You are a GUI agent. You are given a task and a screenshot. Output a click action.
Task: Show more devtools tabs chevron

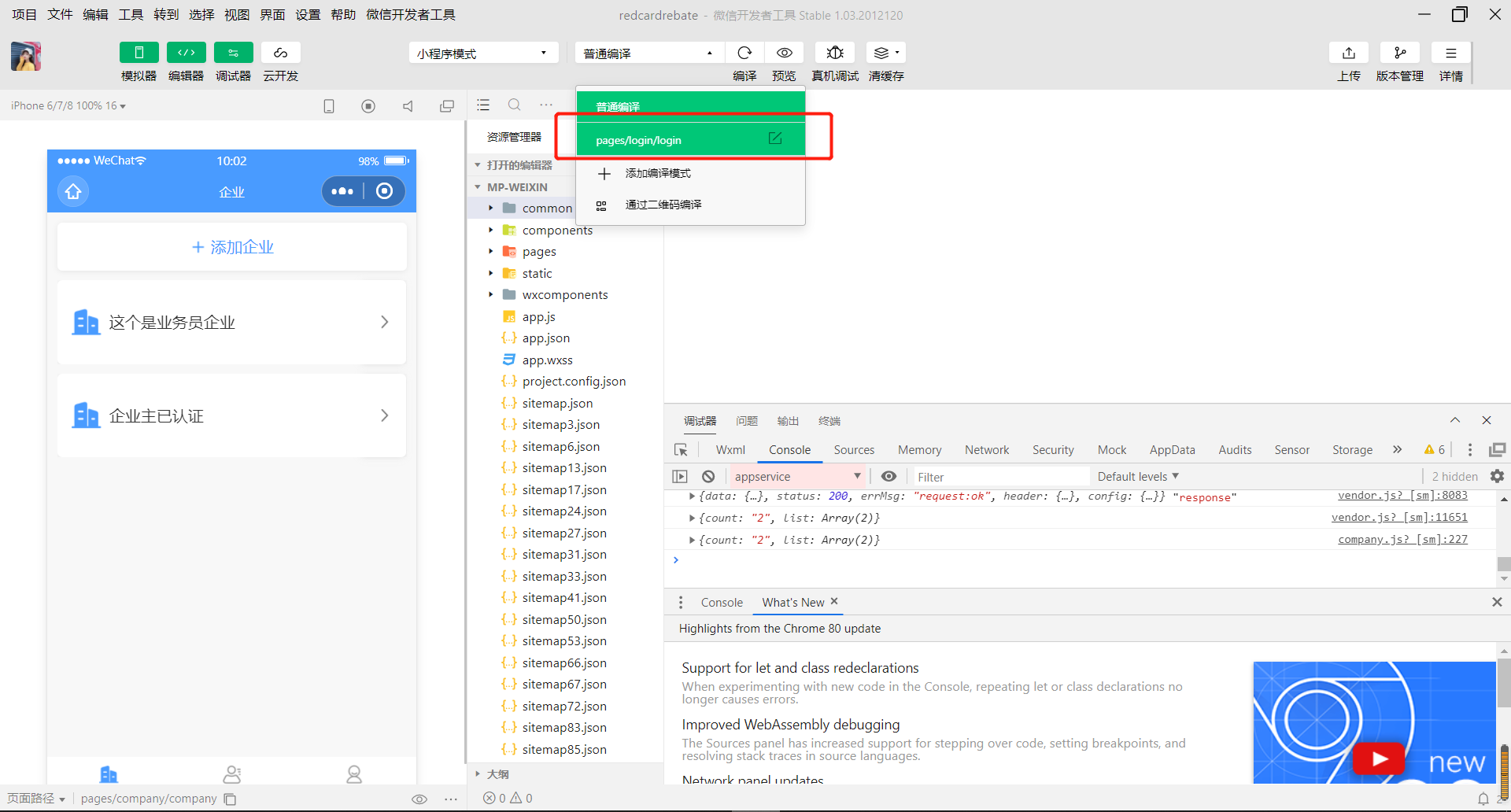(x=1397, y=450)
